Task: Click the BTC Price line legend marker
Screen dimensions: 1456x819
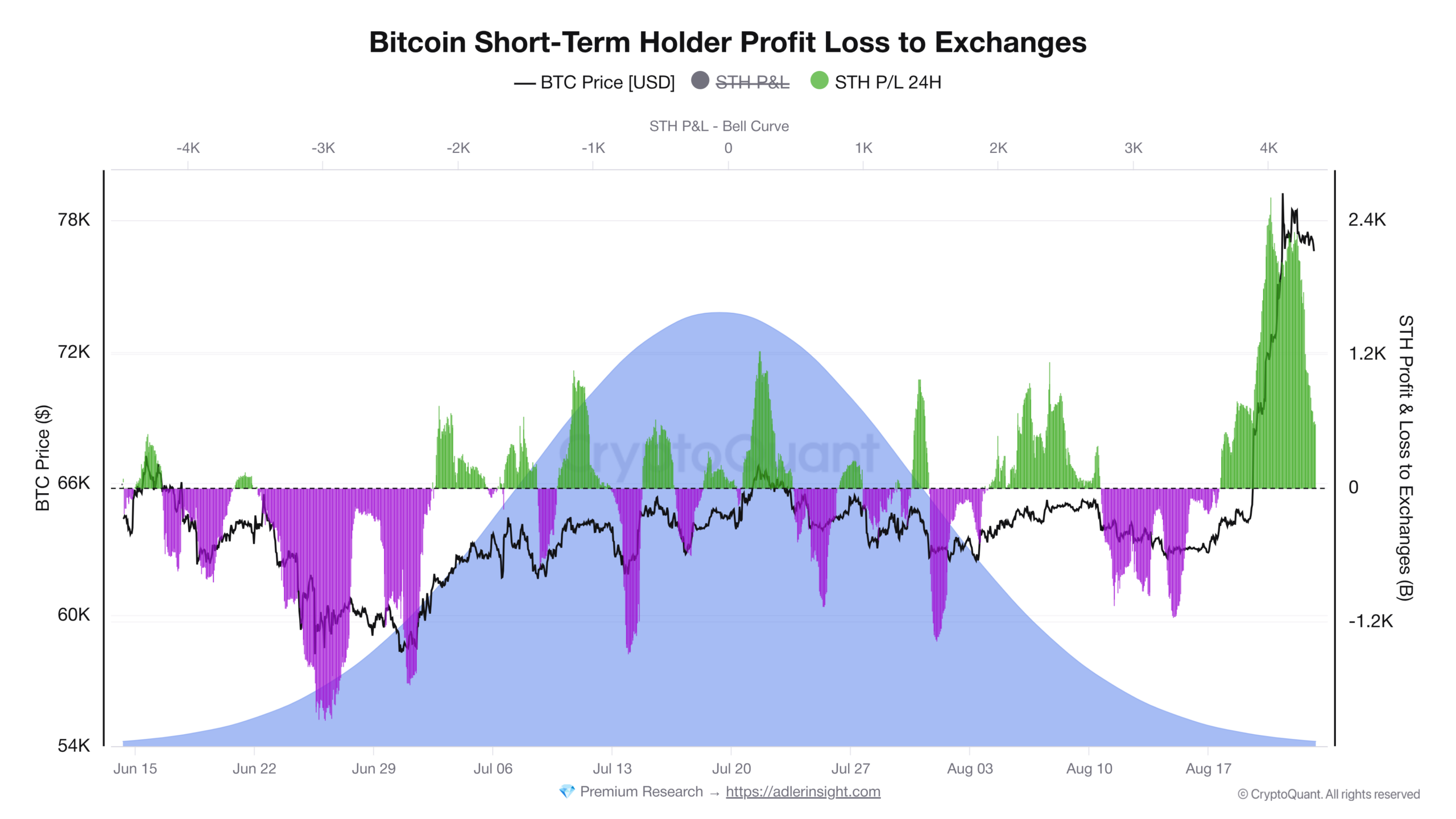Action: click(x=524, y=83)
